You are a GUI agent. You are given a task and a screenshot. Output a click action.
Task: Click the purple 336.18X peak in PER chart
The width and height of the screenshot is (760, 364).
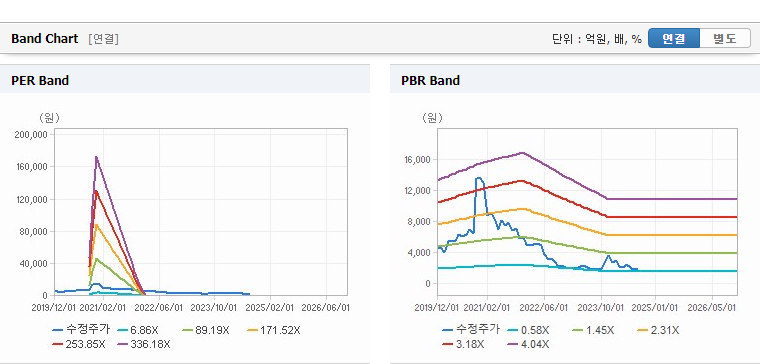(x=96, y=157)
